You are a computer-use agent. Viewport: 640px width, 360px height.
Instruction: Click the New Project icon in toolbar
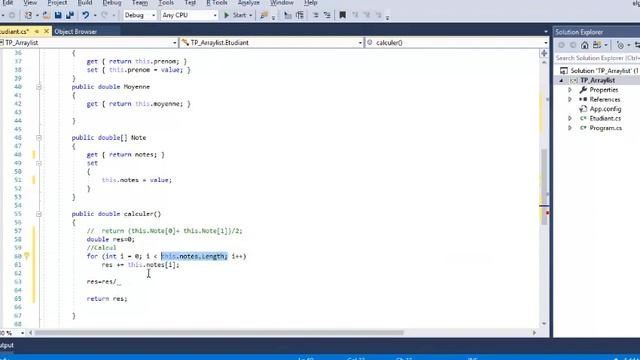28,15
